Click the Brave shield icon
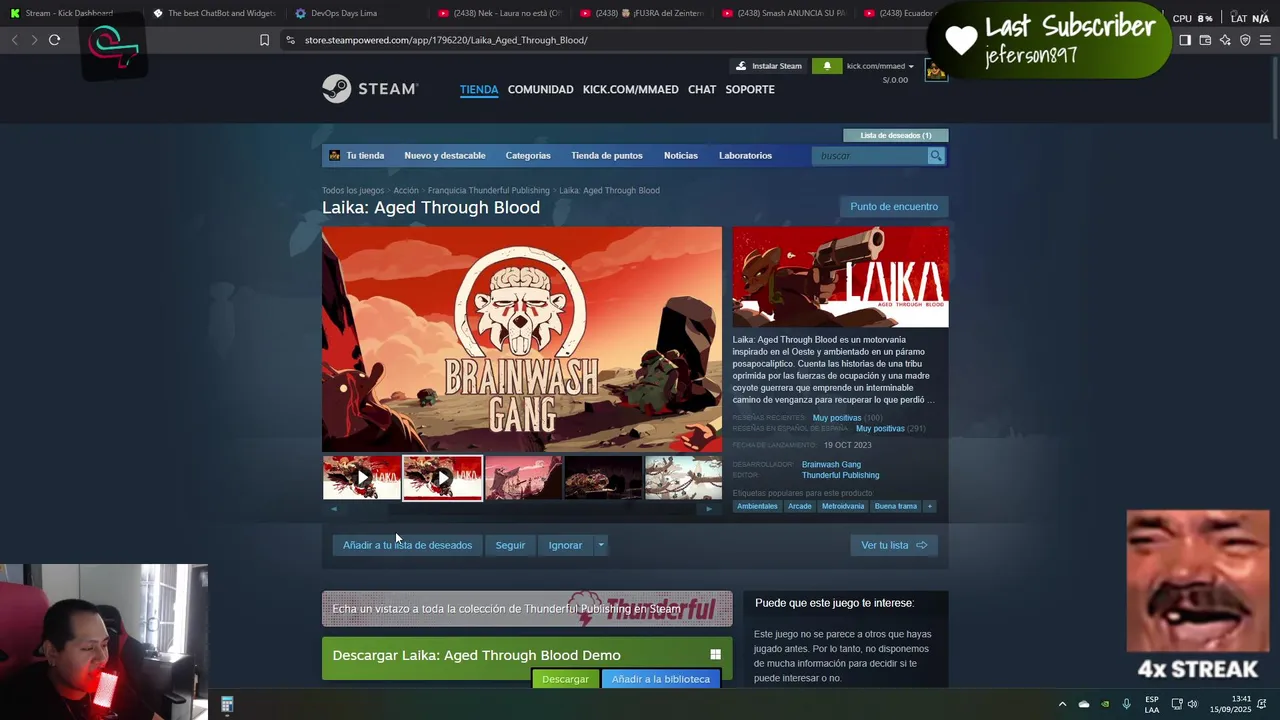The height and width of the screenshot is (720, 1280). click(1245, 40)
